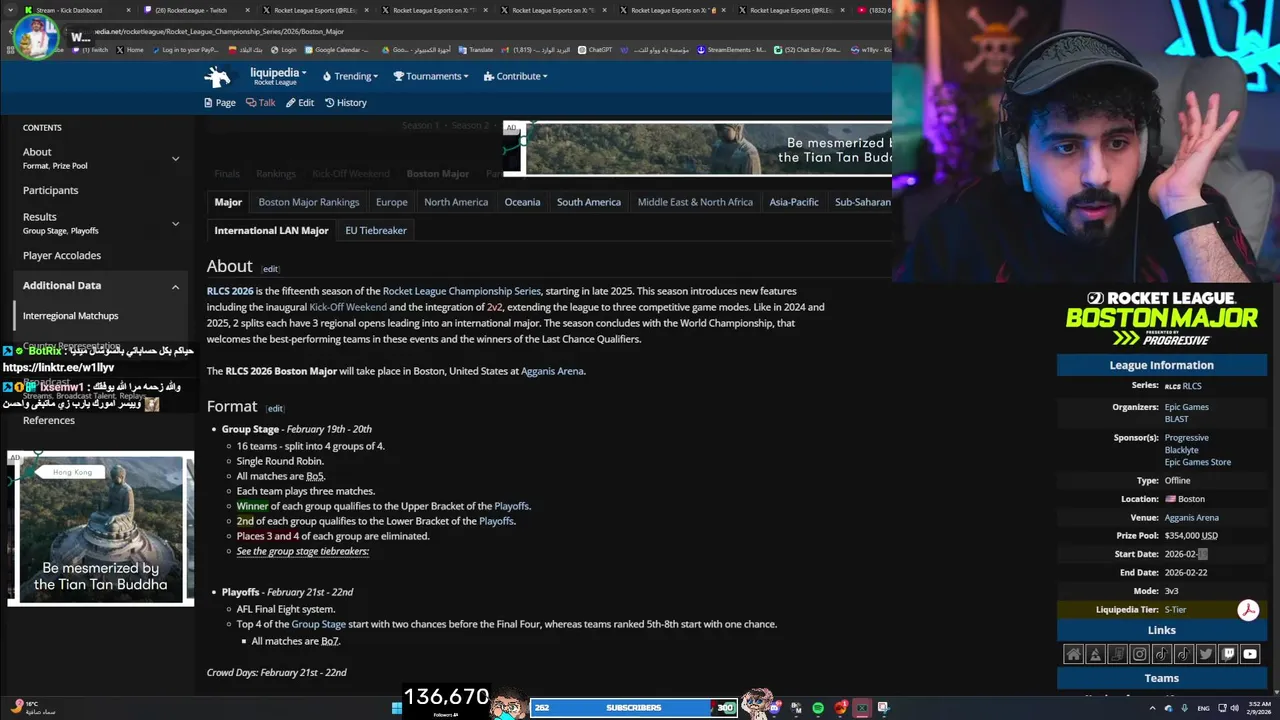
Task: Open the Edit page tab
Action: [x=300, y=102]
